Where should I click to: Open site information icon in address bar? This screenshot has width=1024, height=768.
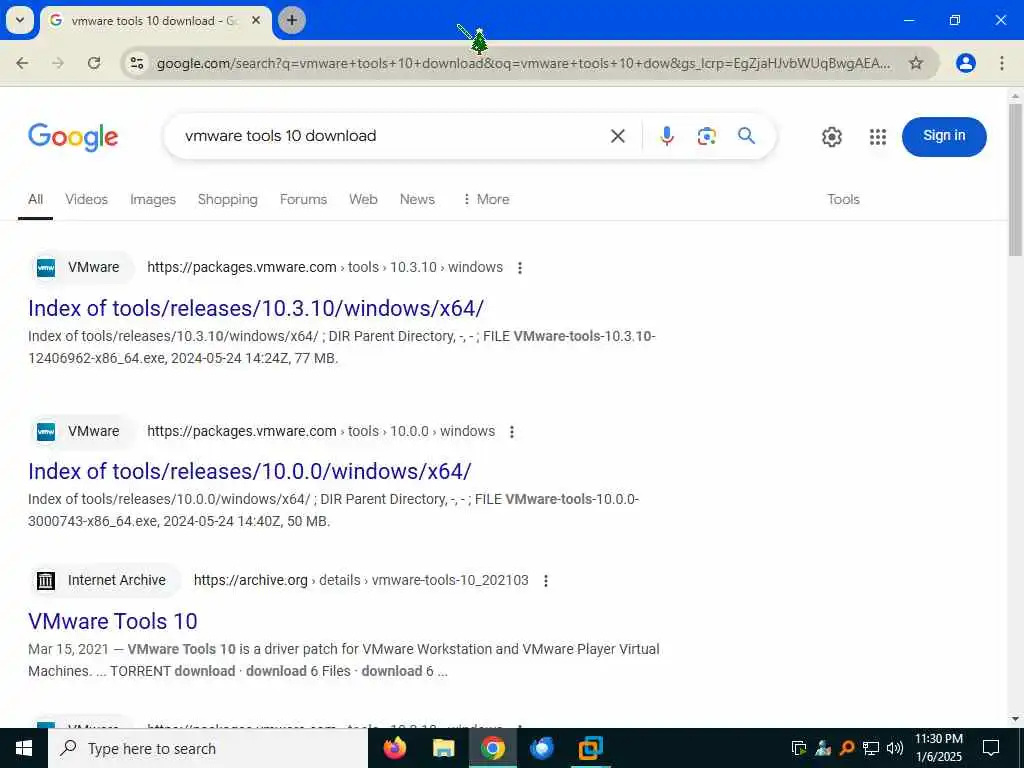[137, 63]
